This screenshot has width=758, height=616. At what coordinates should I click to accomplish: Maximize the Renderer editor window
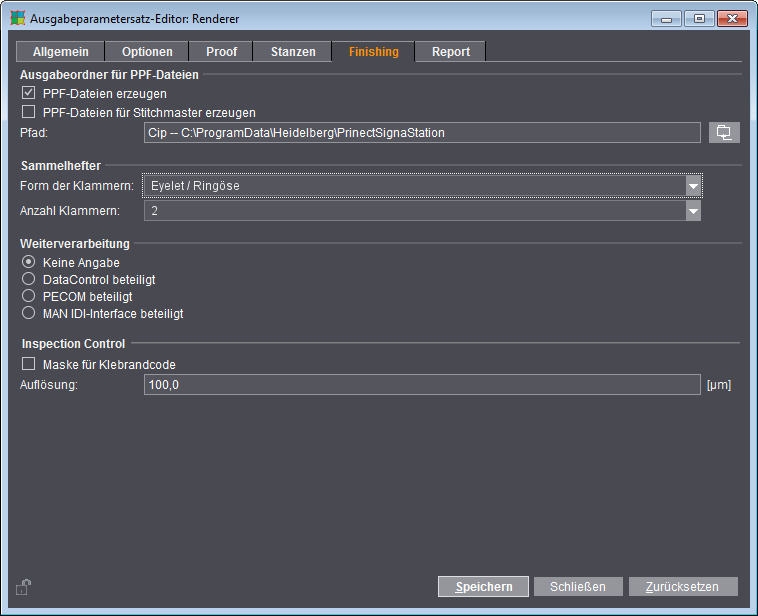point(699,18)
